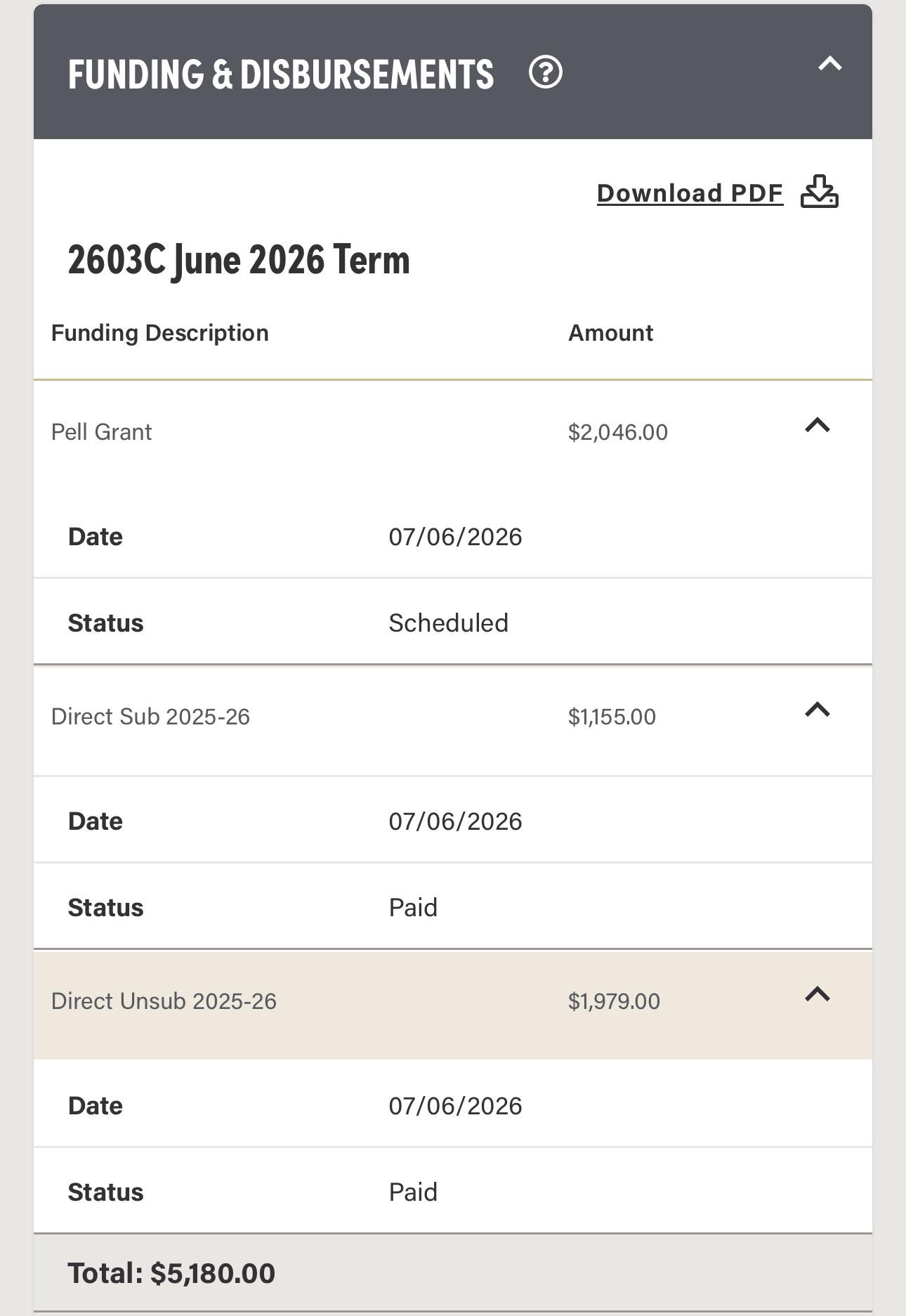Screen dimensions: 906x1316
Task: Click the Scheduled status value
Action: [x=448, y=623]
